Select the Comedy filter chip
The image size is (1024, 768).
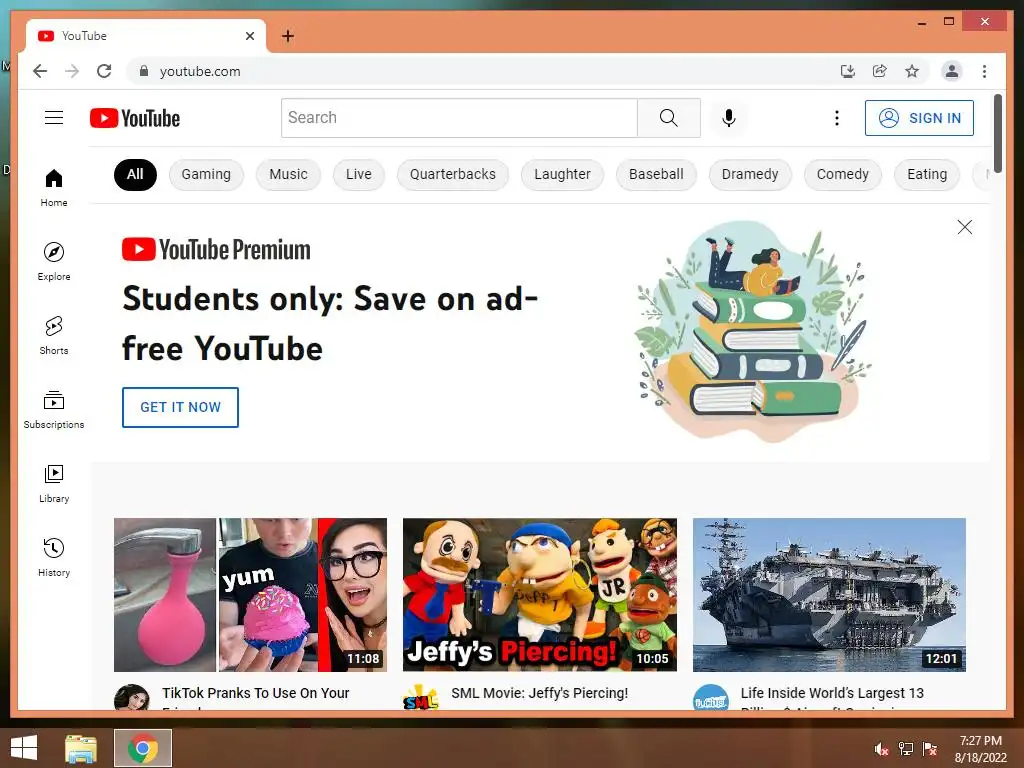(x=842, y=174)
